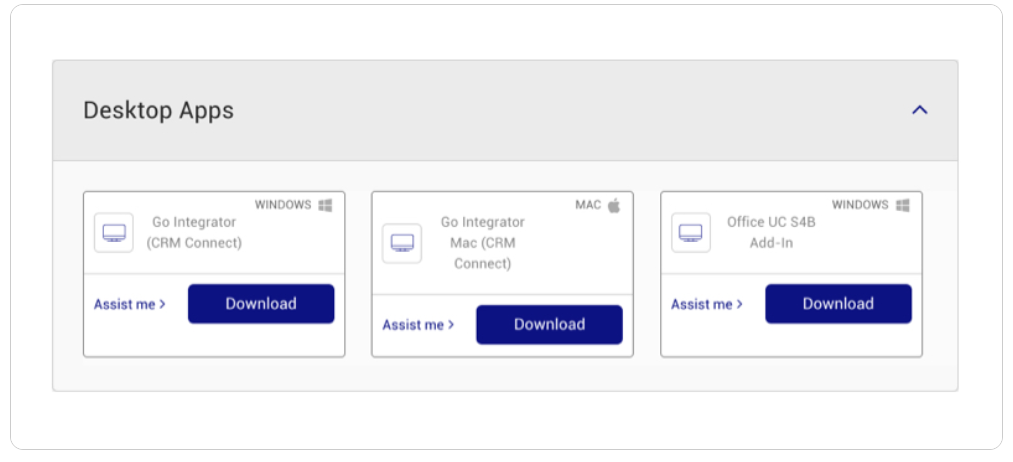Click monitor icon on Office UC S4B card

coord(691,233)
